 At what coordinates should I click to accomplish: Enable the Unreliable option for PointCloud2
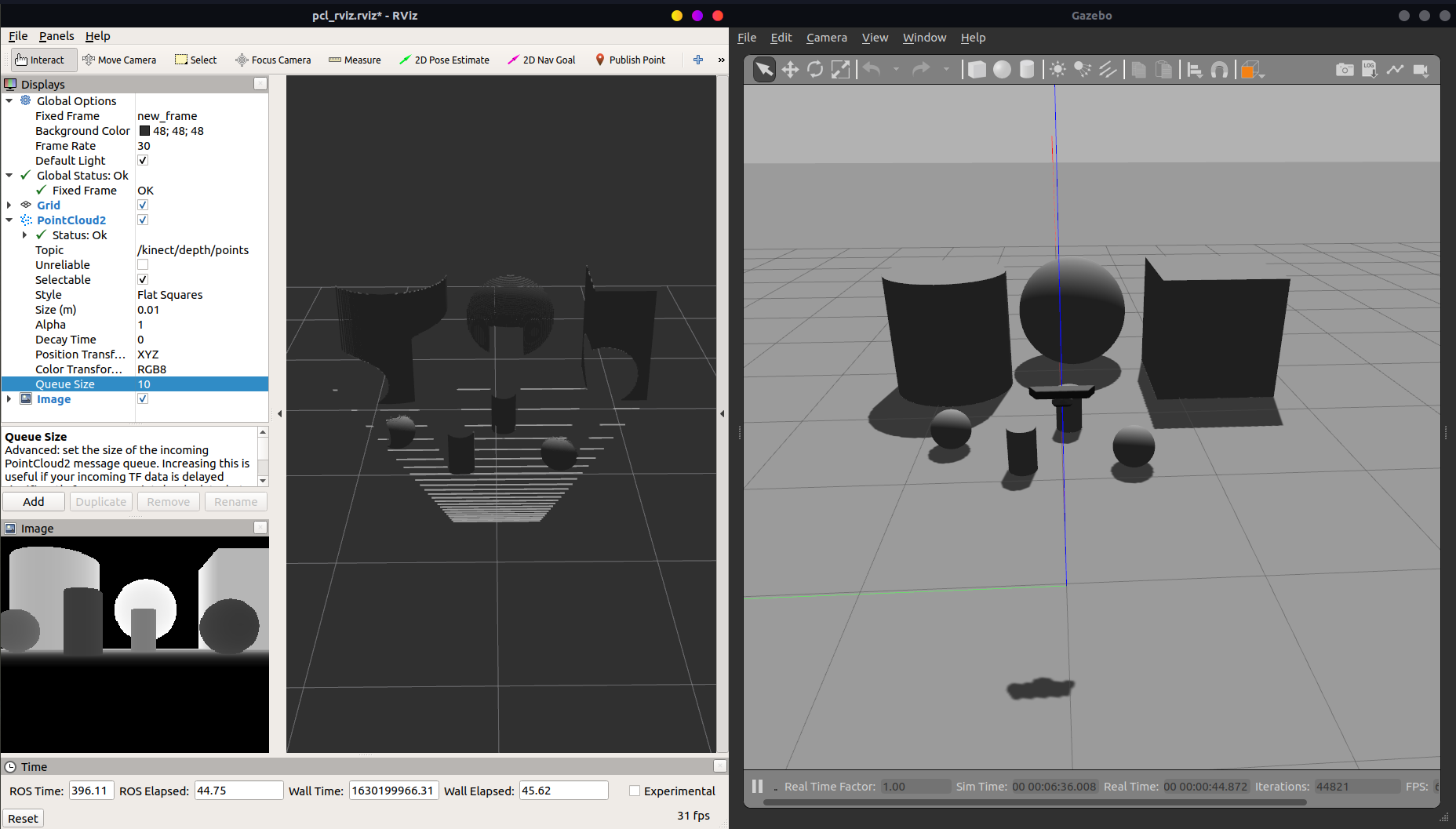pos(142,264)
